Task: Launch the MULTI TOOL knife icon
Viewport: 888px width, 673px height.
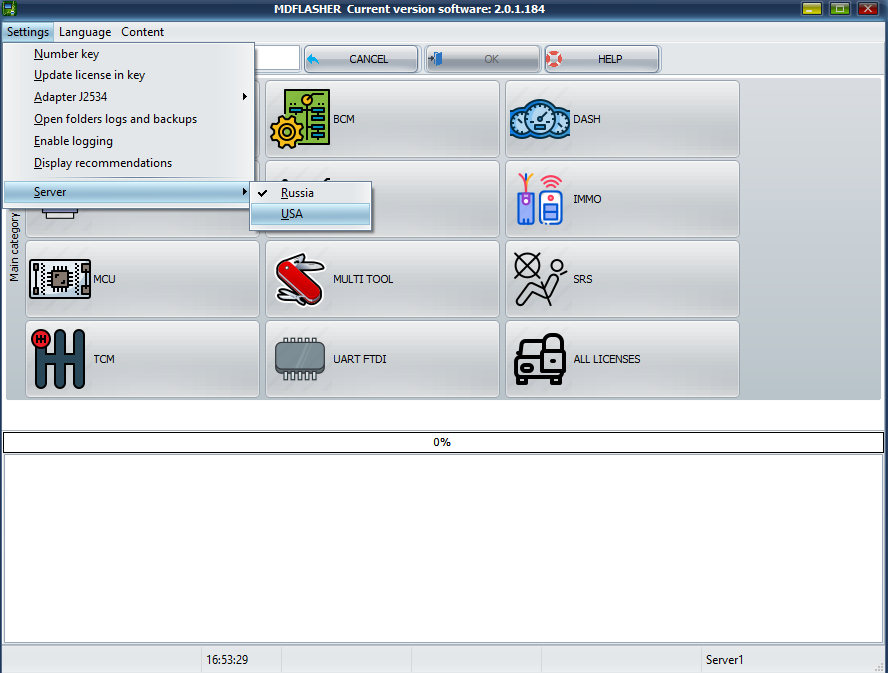Action: point(300,279)
